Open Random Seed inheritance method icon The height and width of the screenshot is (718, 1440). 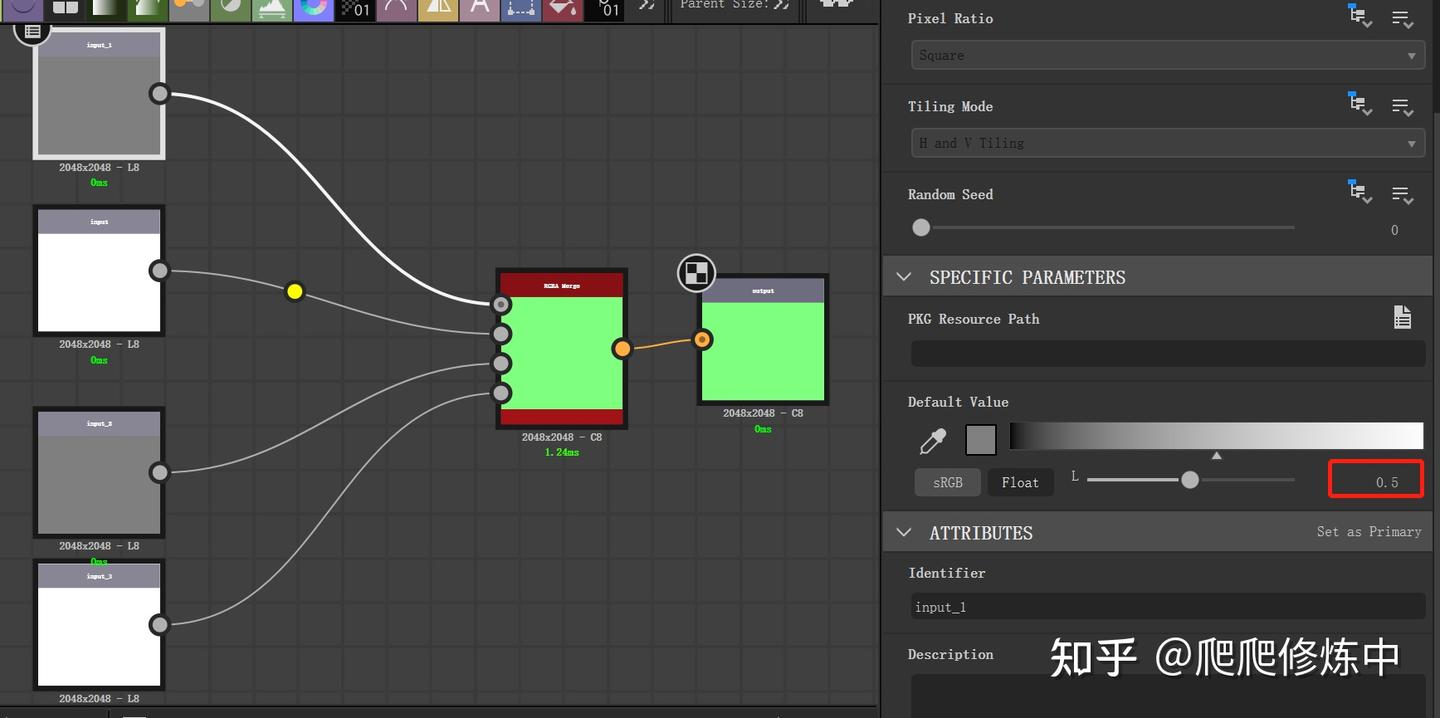pyautogui.click(x=1360, y=192)
